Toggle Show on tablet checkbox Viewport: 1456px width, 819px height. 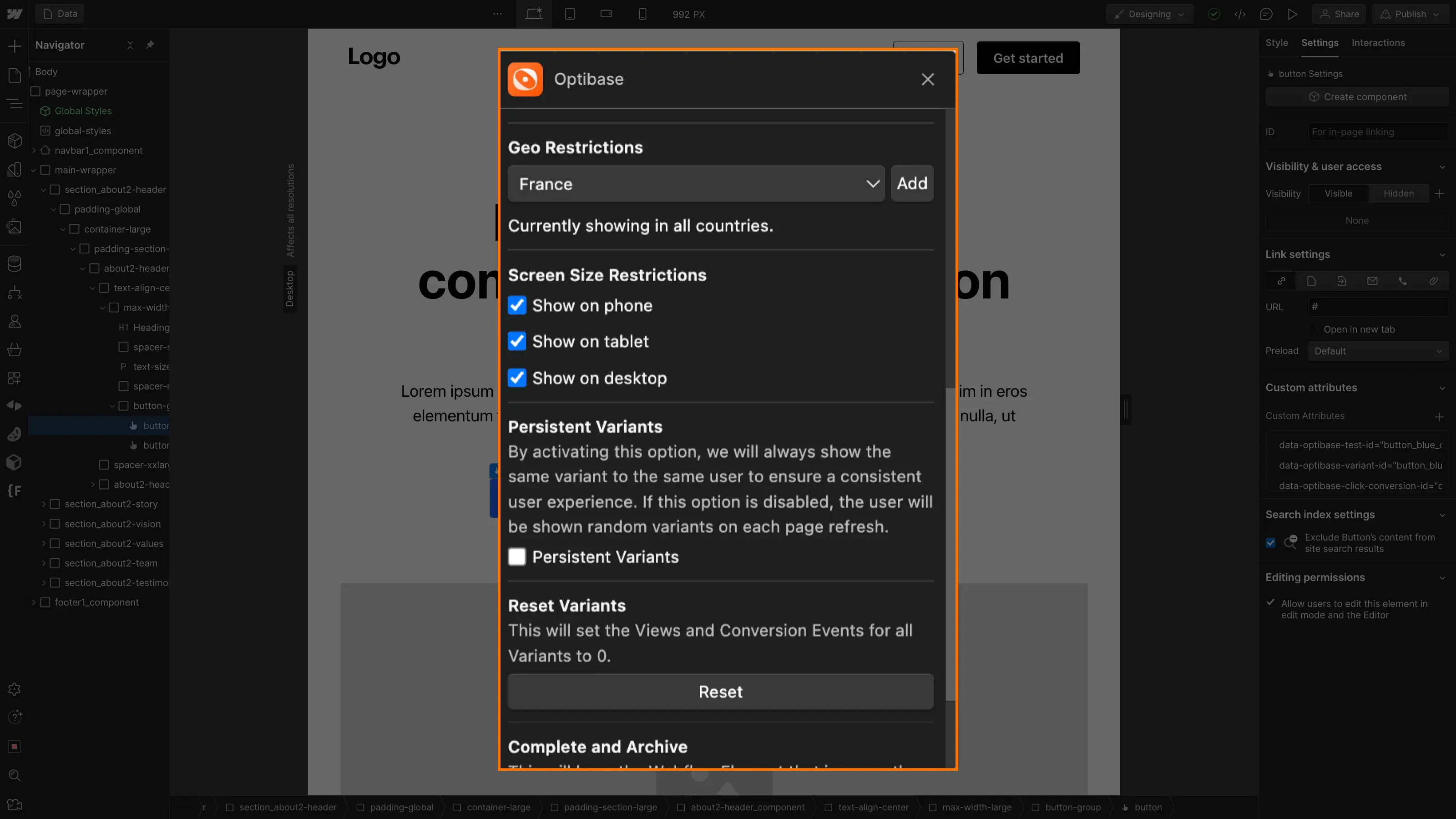517,341
